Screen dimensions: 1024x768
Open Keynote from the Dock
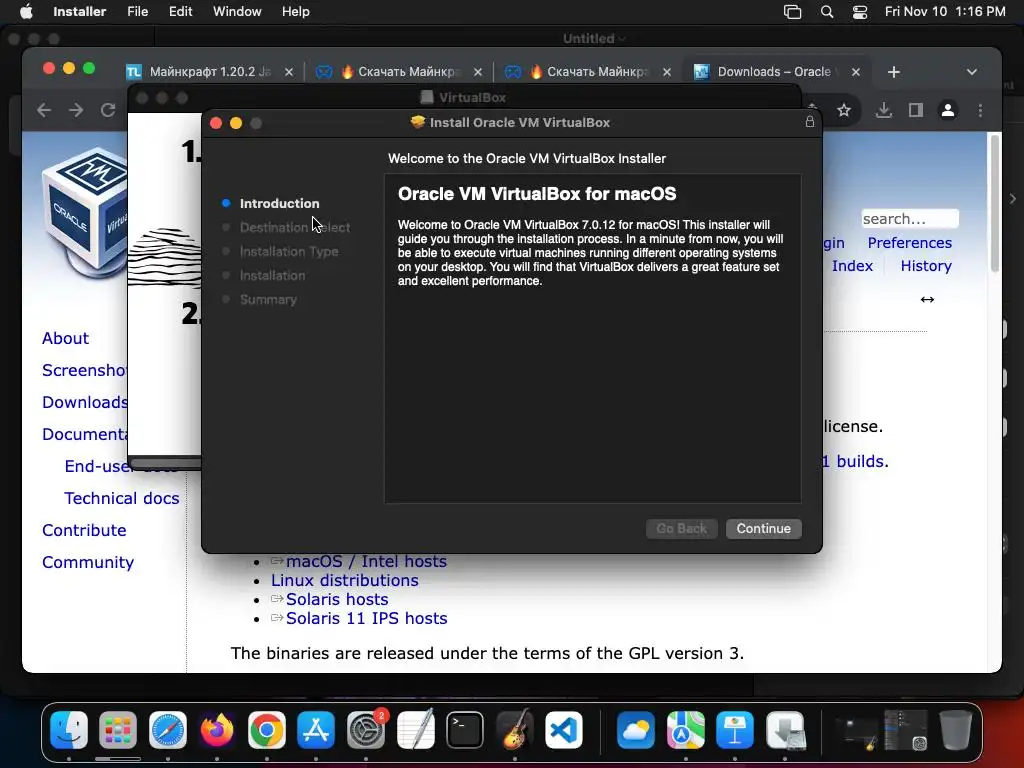[735, 729]
